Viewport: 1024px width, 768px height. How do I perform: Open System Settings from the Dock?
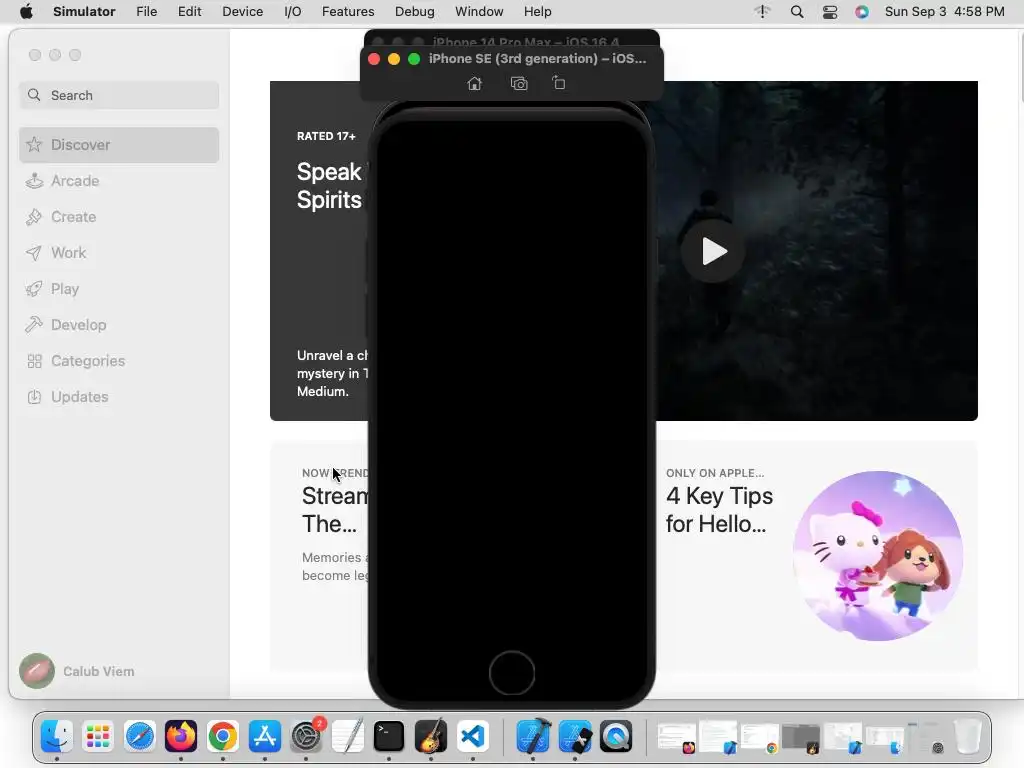[x=306, y=737]
